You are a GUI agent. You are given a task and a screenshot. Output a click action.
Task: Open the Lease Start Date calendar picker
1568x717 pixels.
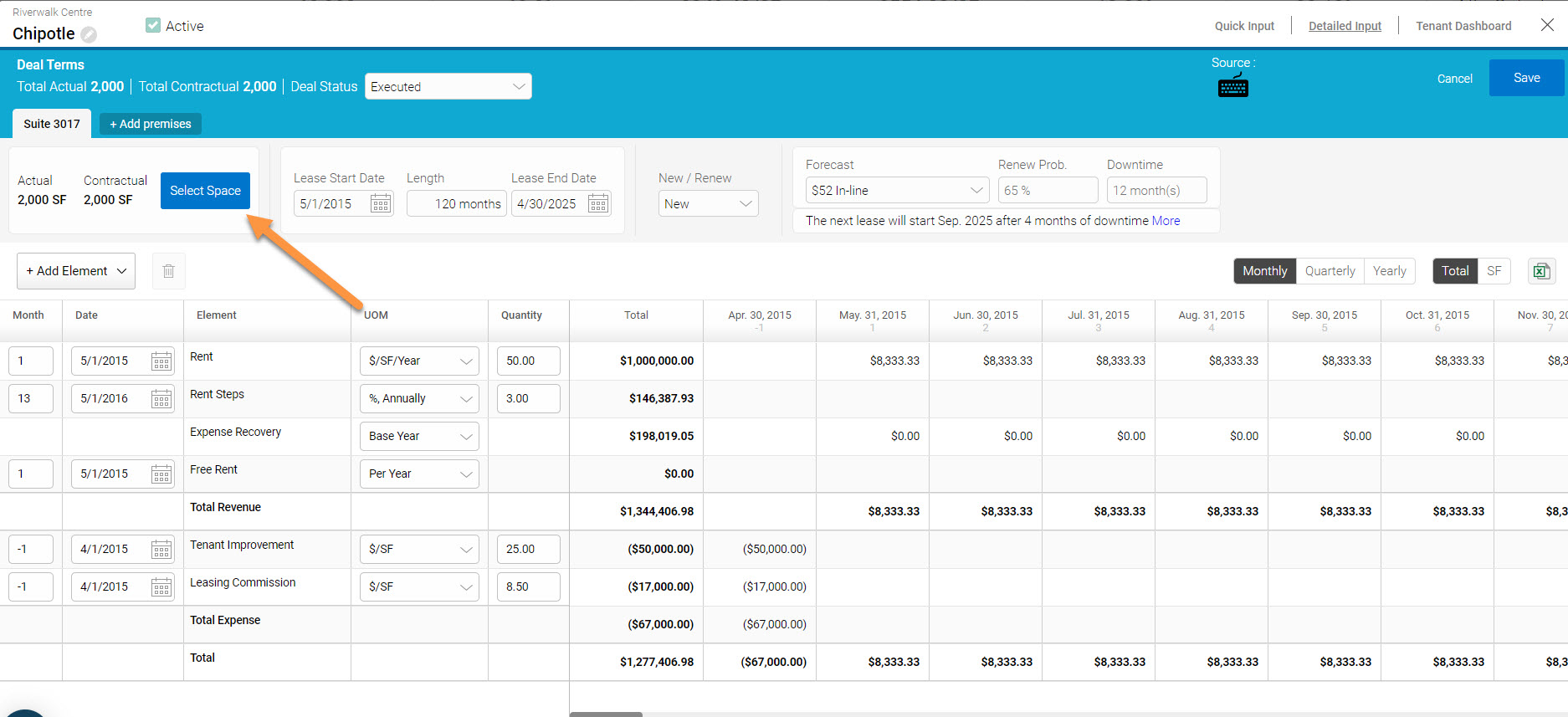pyautogui.click(x=381, y=203)
